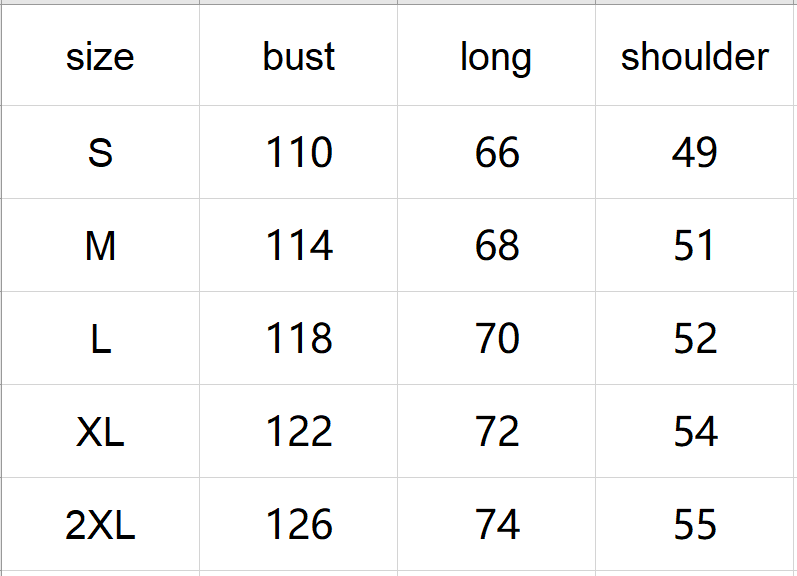Image resolution: width=797 pixels, height=576 pixels.
Task: Select the cell showing 70
Action: [x=496, y=339]
